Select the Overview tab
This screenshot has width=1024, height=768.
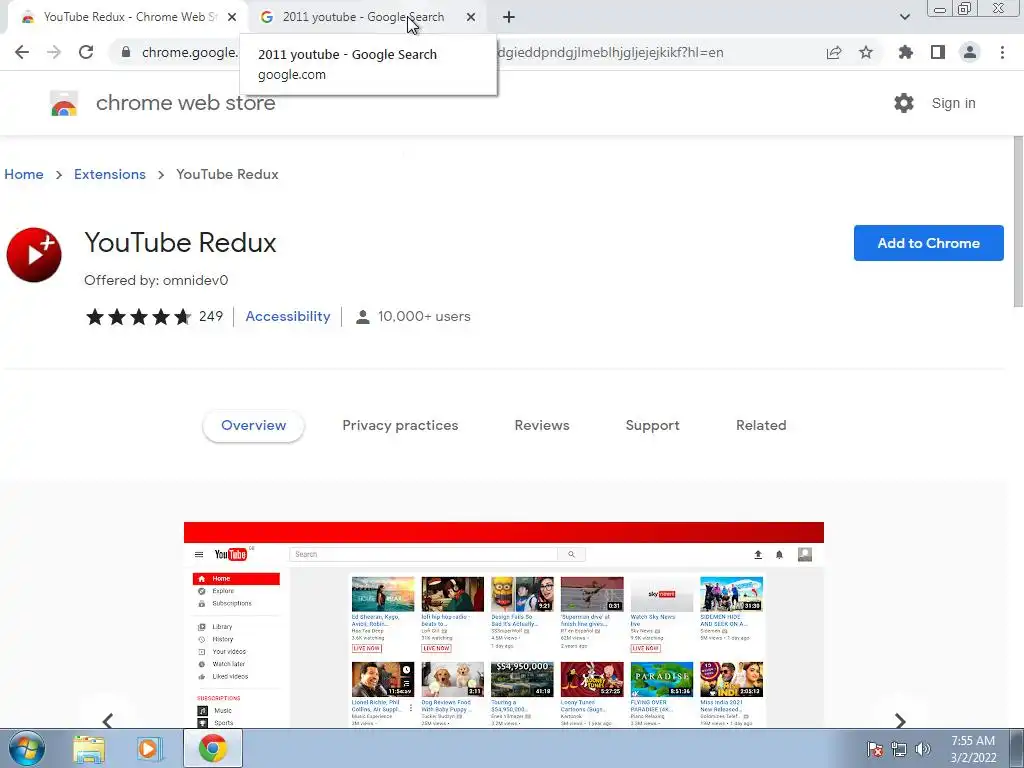[x=253, y=425]
